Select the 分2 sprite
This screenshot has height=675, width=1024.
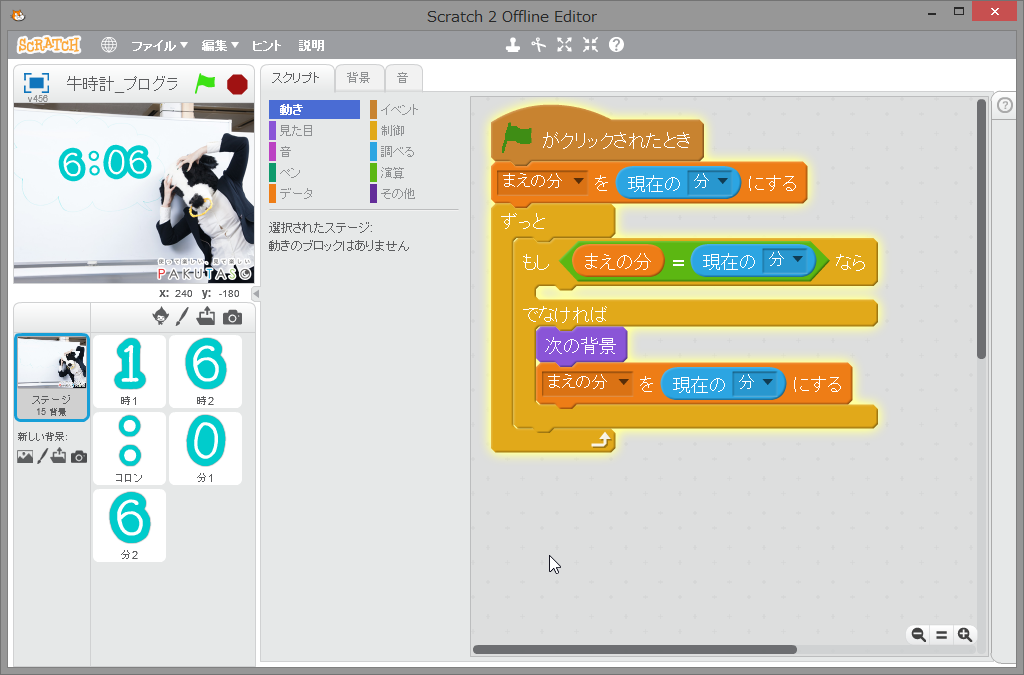click(x=129, y=526)
